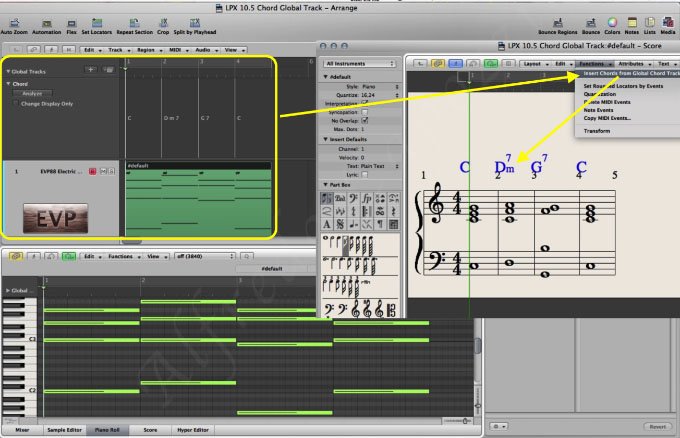Toggle the Syncopation checkbox
Screen dimensions: 680x438
tap(364, 110)
